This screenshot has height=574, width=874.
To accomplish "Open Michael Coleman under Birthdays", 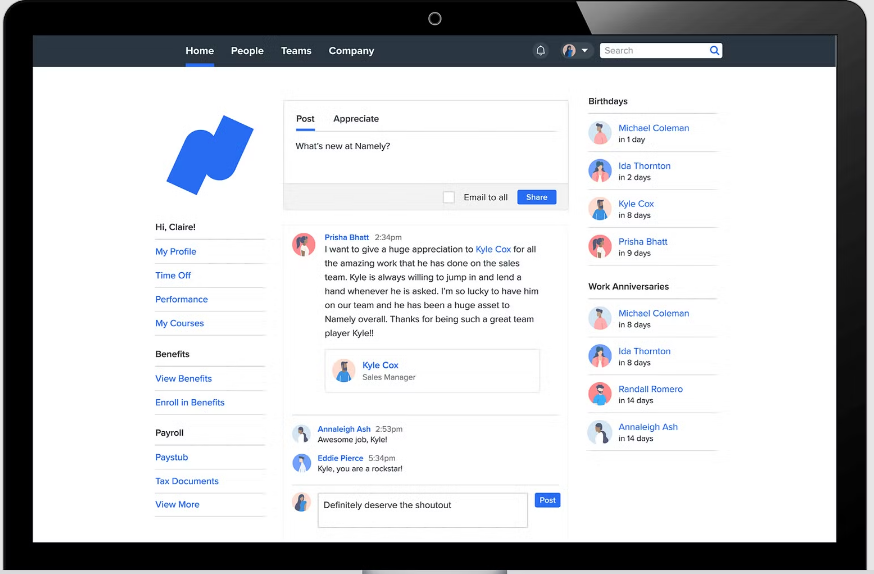I will [653, 128].
